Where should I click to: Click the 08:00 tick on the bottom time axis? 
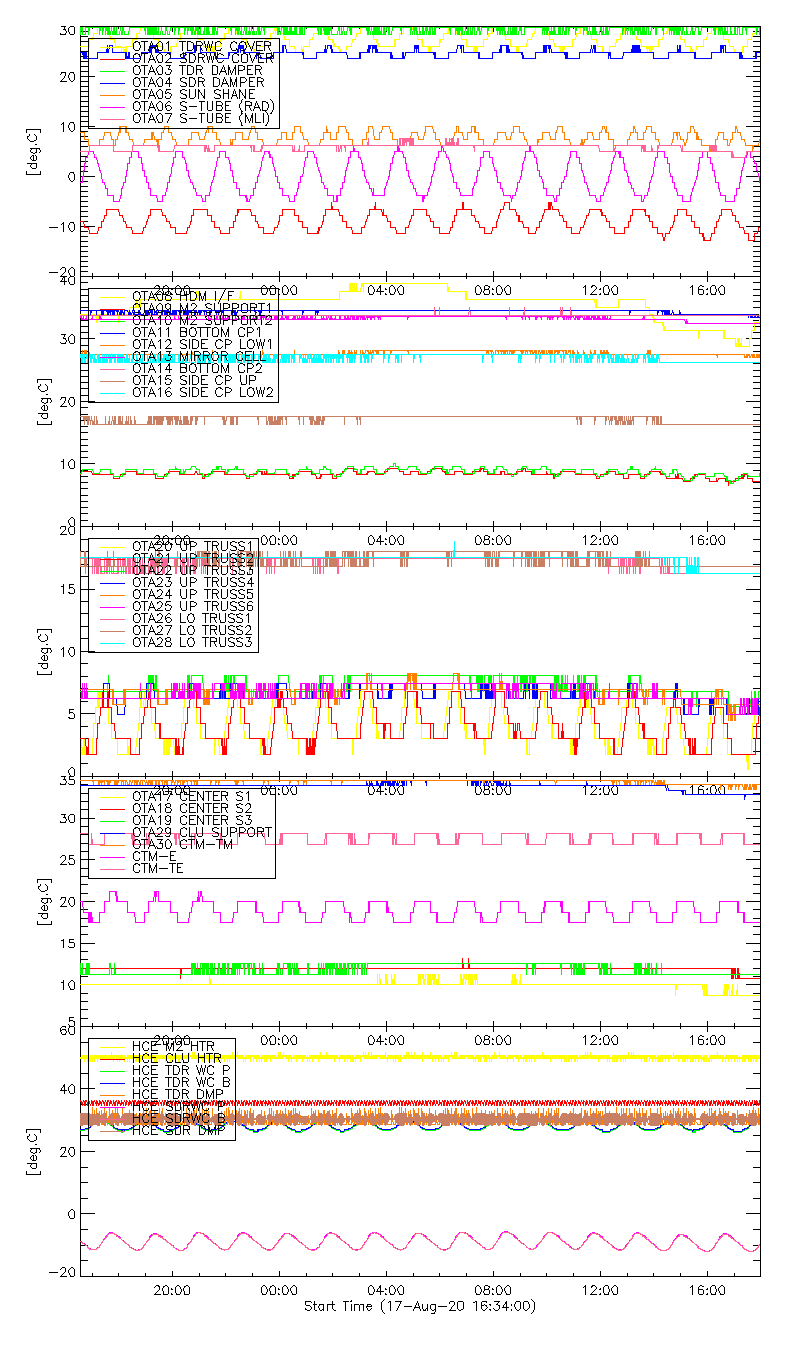coord(493,1291)
